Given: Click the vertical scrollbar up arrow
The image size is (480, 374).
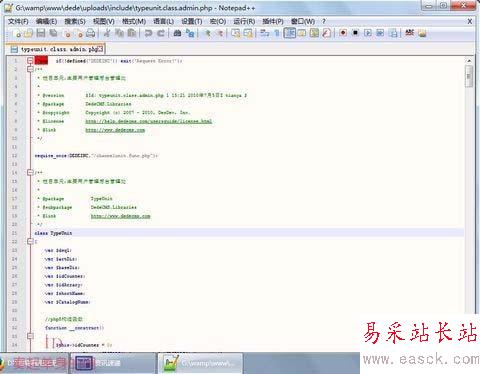Looking at the screenshot, I should tap(469, 61).
